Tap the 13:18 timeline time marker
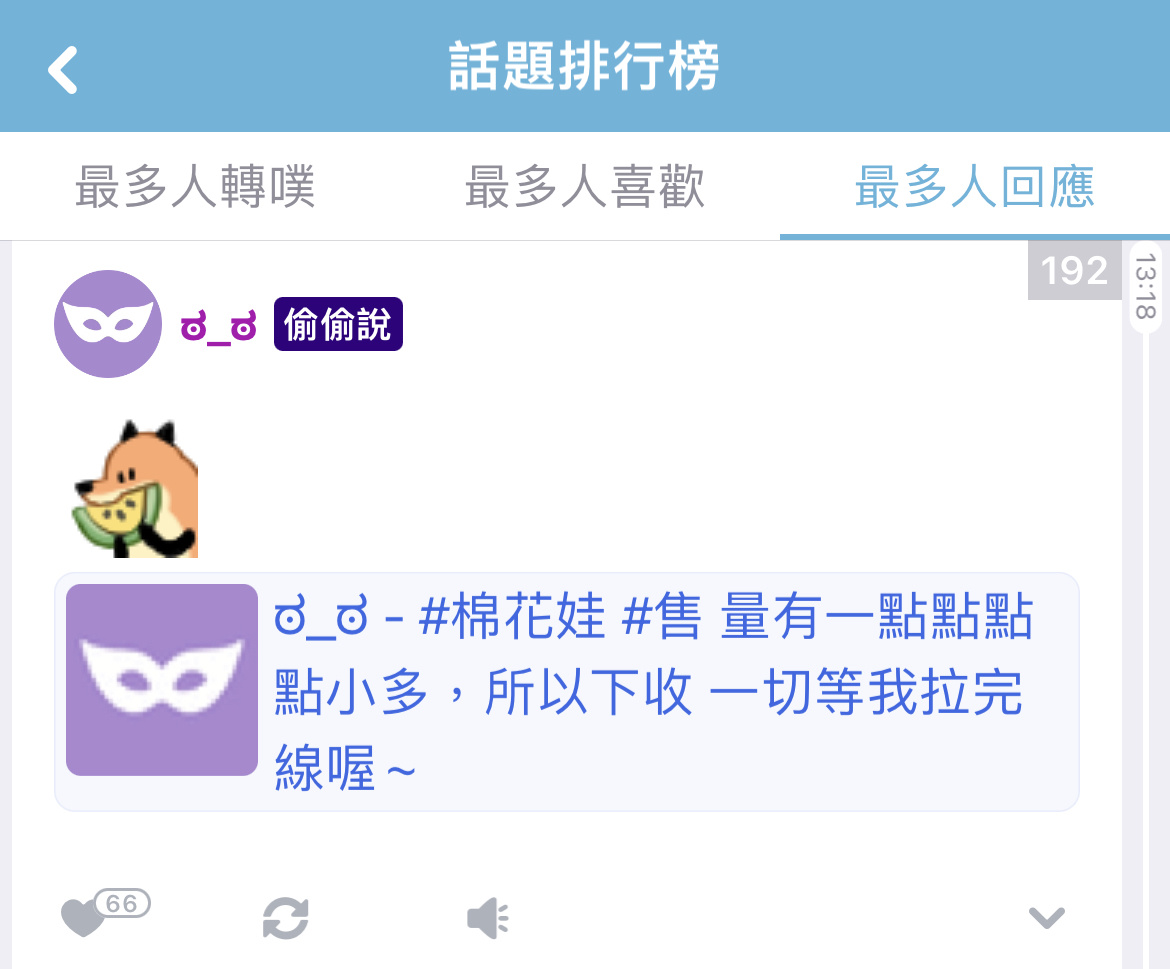 coord(1145,286)
